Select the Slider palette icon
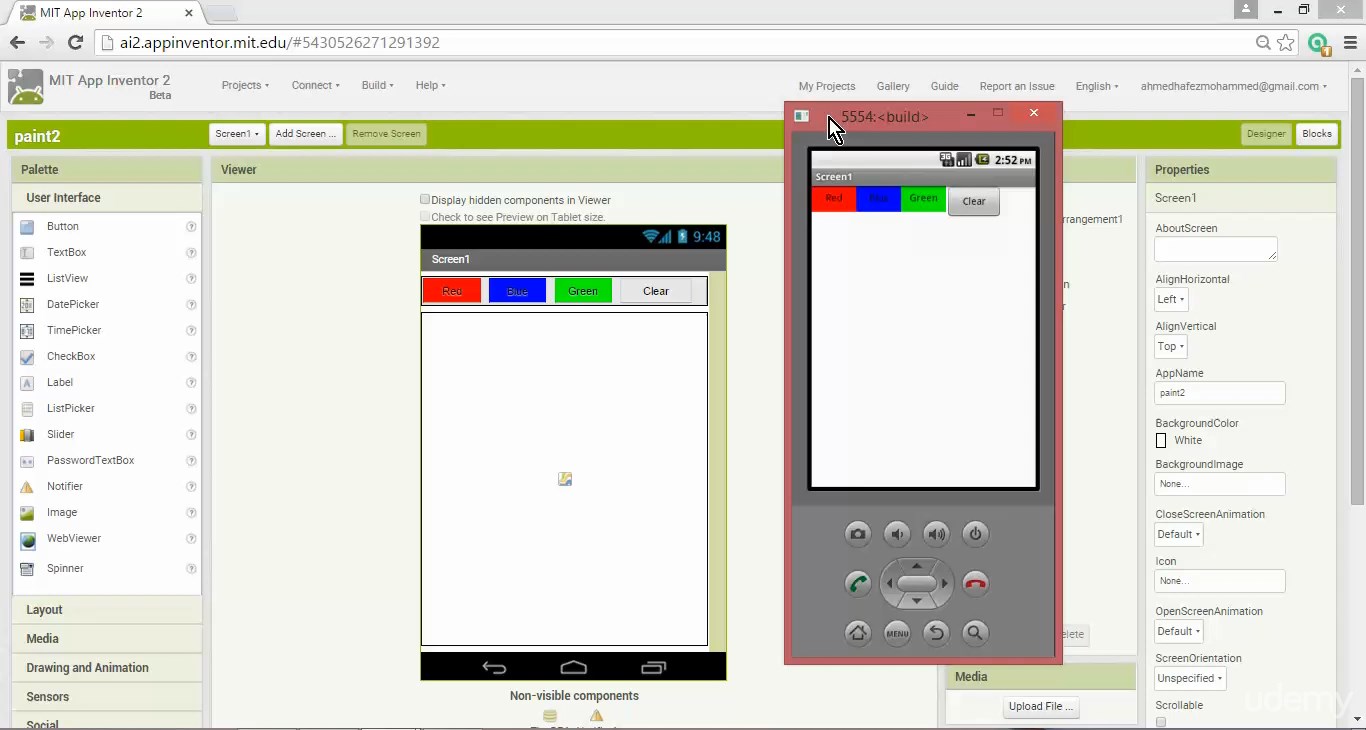1366x730 pixels. point(27,435)
